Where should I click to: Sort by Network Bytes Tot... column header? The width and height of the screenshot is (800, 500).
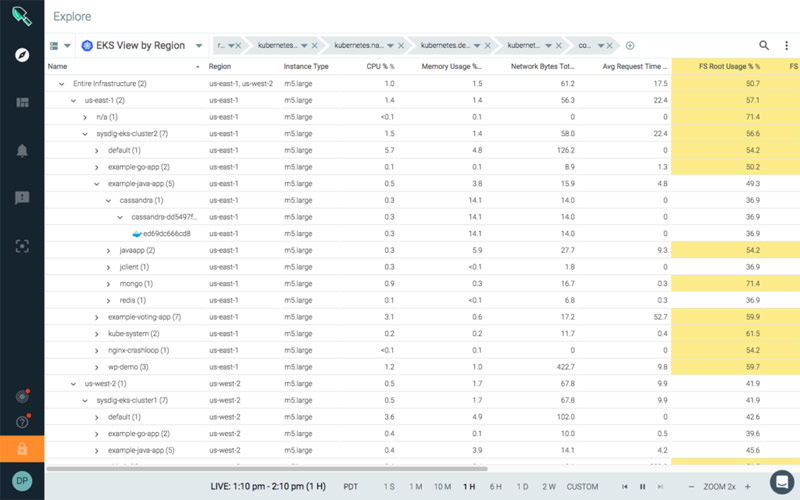pyautogui.click(x=542, y=66)
